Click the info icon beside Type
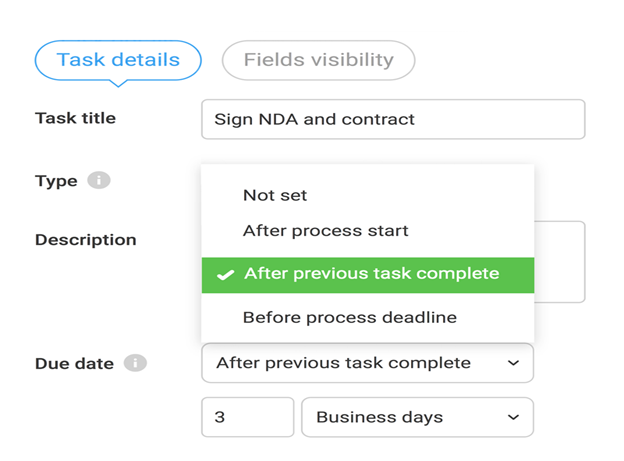Screen dimensions: 624x461 click(x=98, y=181)
